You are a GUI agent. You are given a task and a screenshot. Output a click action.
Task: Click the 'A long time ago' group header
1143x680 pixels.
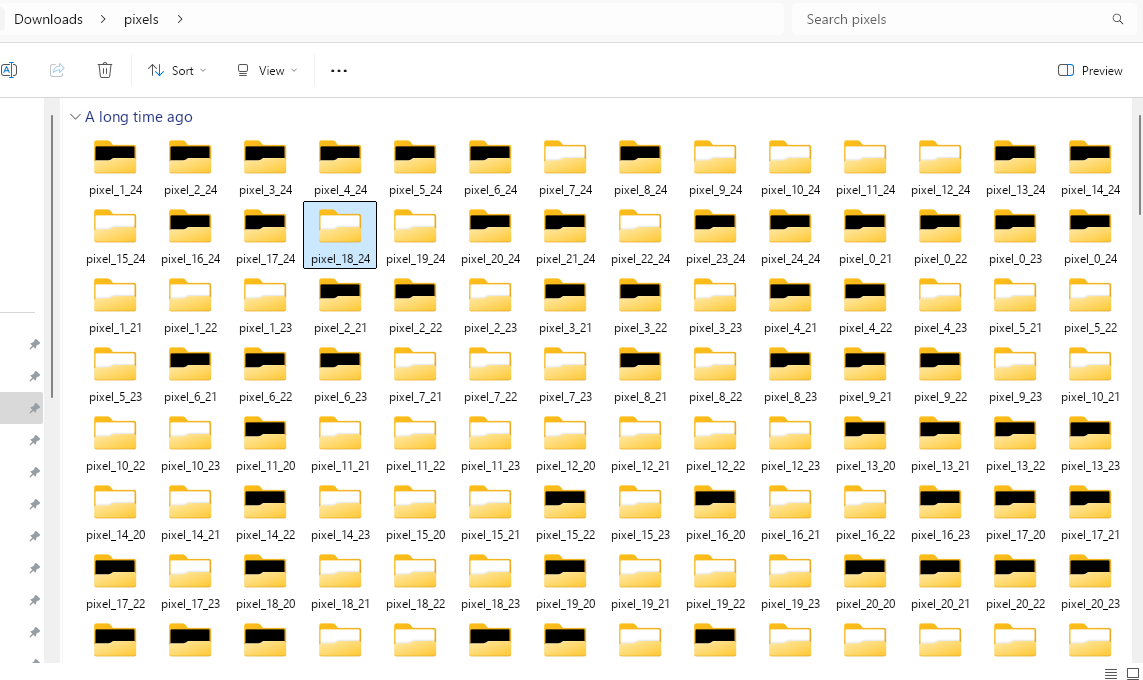(139, 117)
